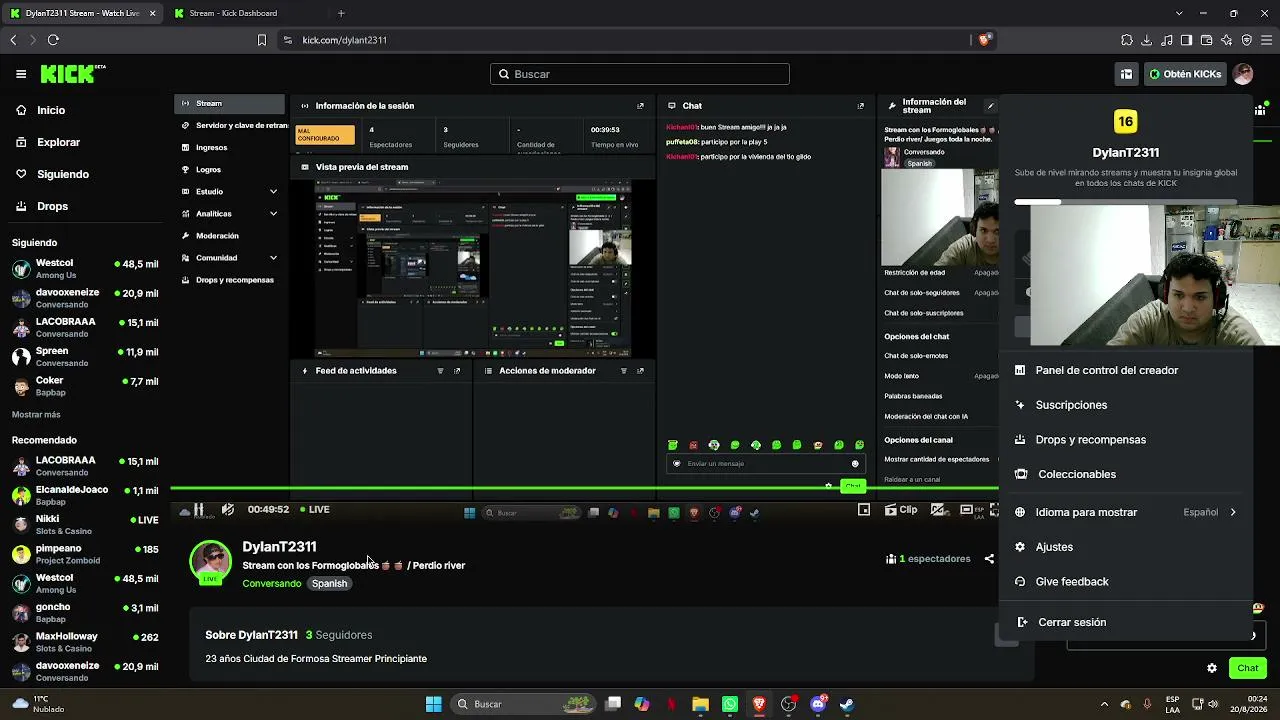Open WhatsApp from the Windows taskbar

point(730,704)
